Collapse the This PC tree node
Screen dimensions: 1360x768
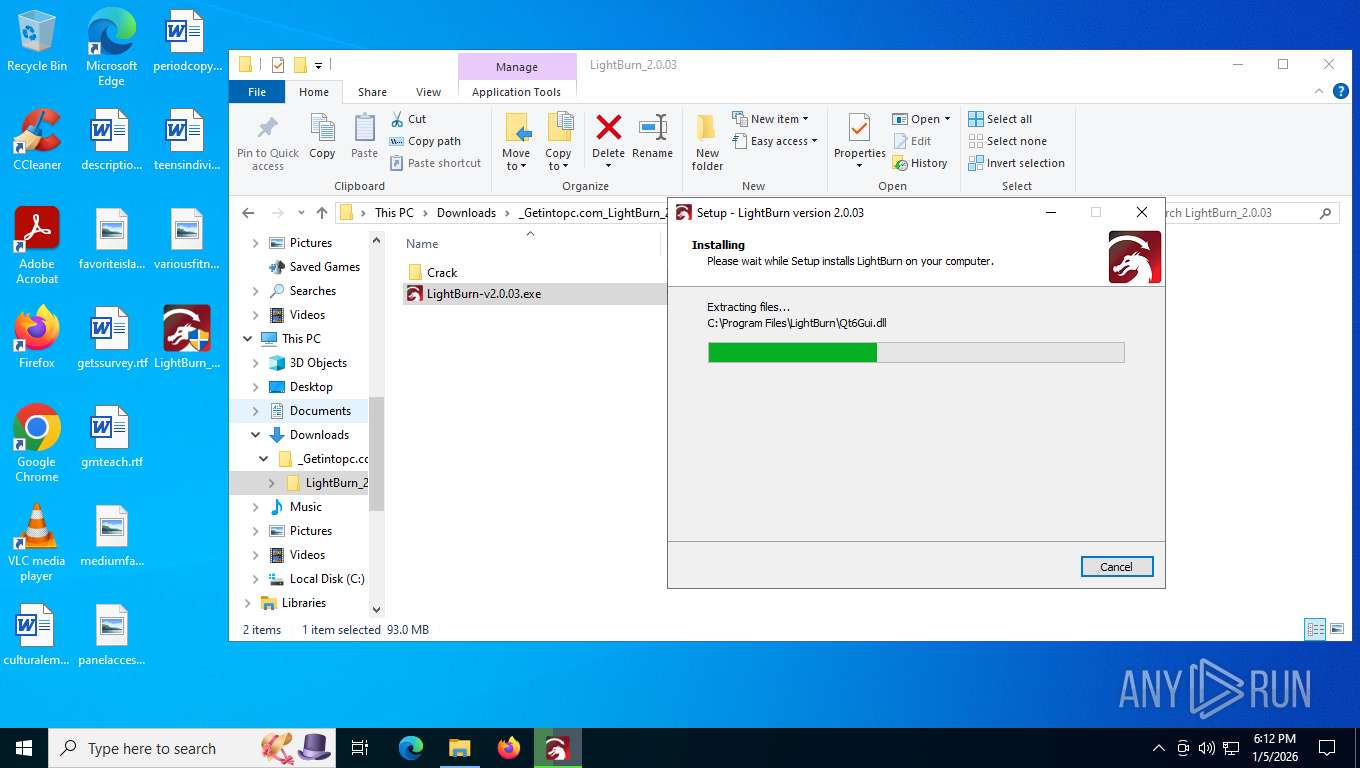[x=247, y=339]
